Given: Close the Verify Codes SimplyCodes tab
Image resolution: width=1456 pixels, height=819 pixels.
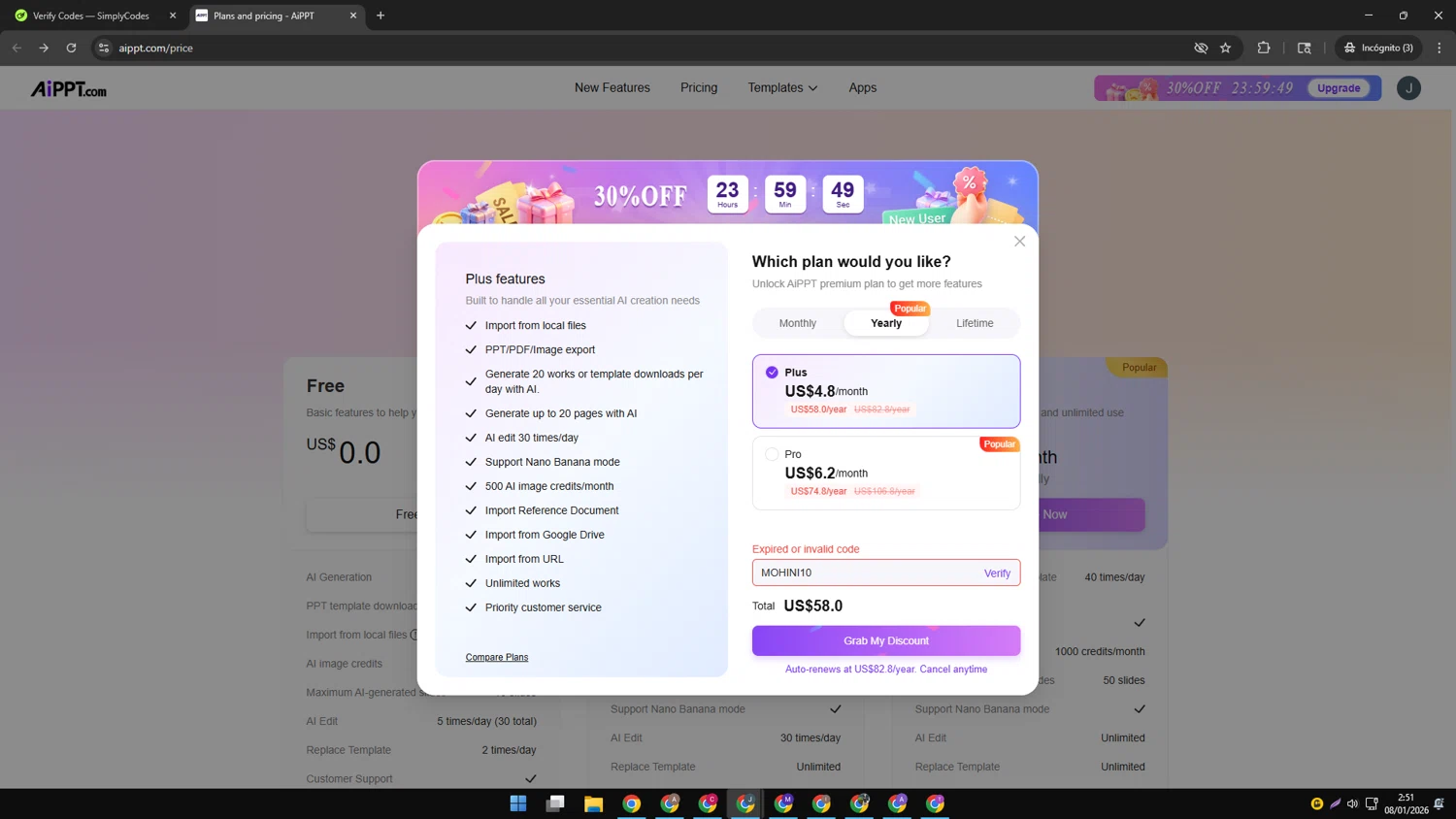Looking at the screenshot, I should (x=173, y=16).
